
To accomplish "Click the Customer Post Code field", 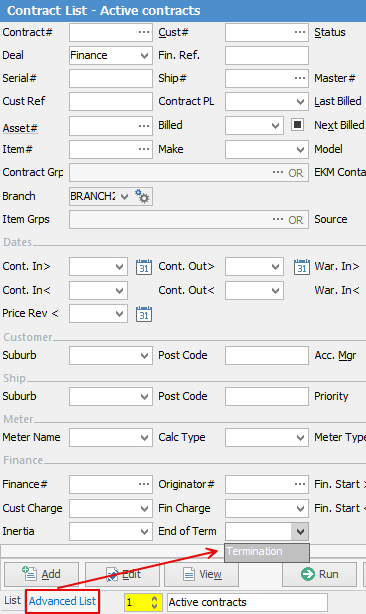I will point(267,355).
